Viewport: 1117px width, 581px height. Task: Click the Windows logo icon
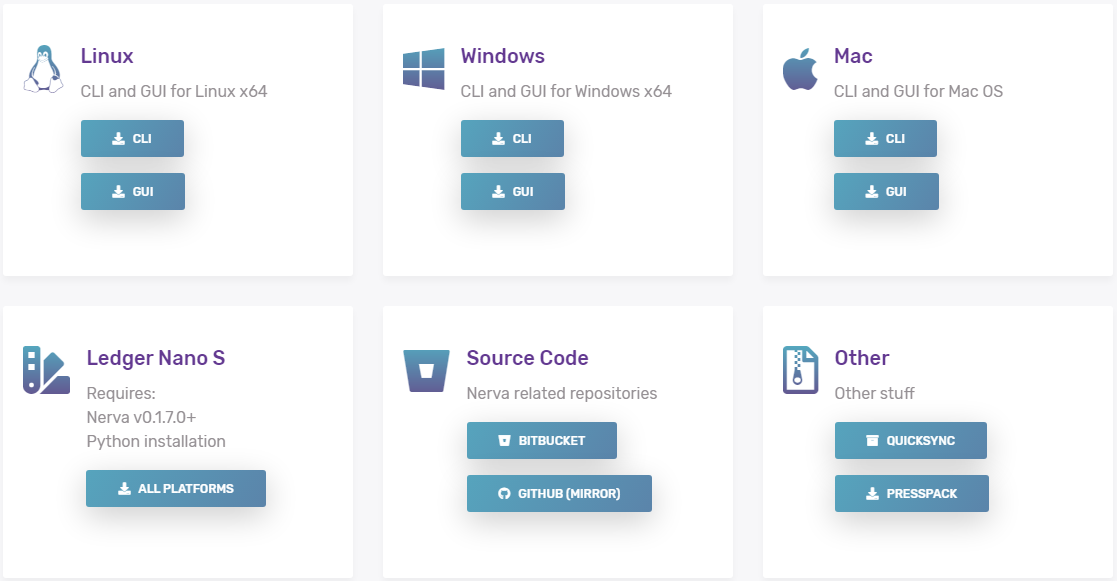[x=424, y=69]
